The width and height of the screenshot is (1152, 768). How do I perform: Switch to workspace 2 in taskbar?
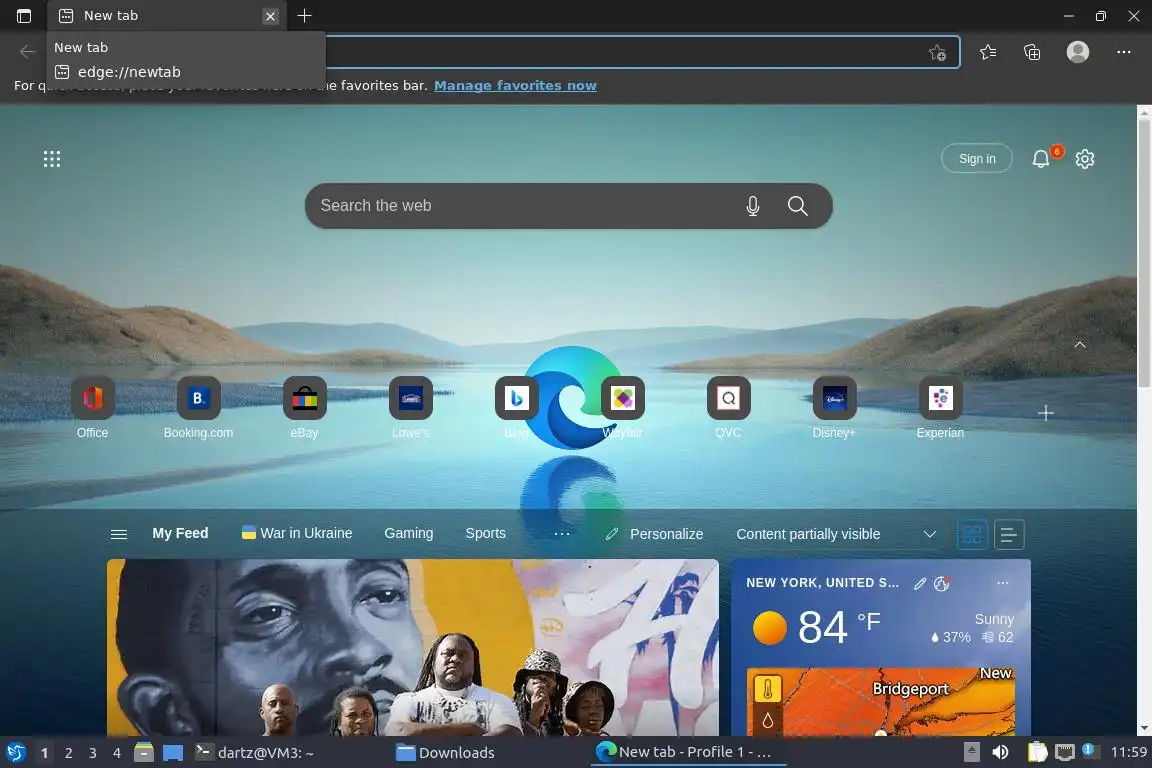tap(68, 753)
